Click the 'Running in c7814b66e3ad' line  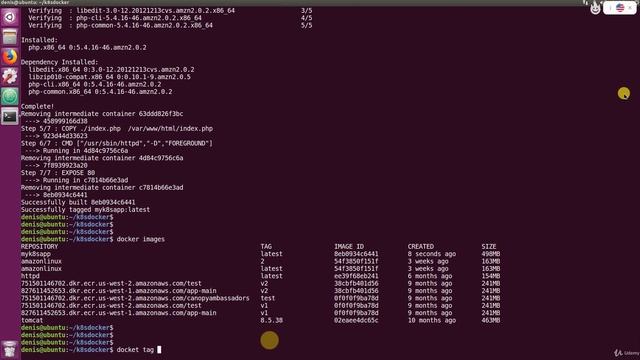(x=76, y=180)
